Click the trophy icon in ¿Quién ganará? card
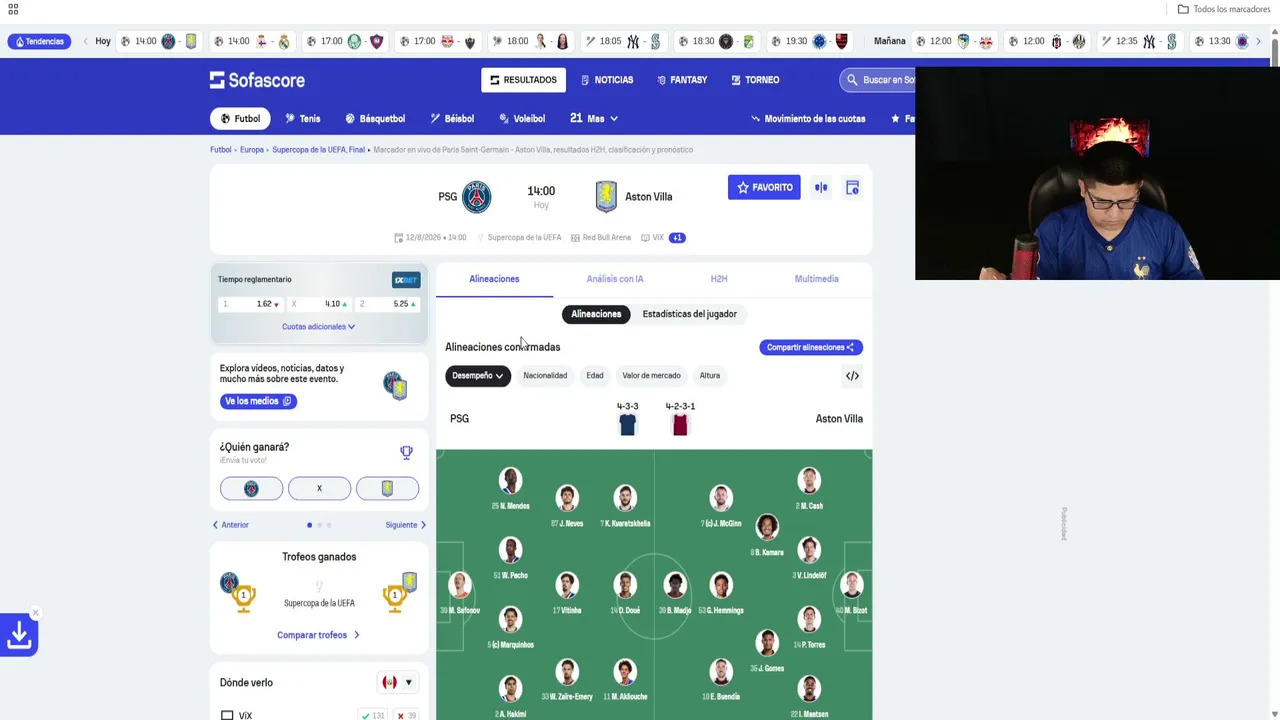This screenshot has width=1280, height=720. tap(406, 453)
